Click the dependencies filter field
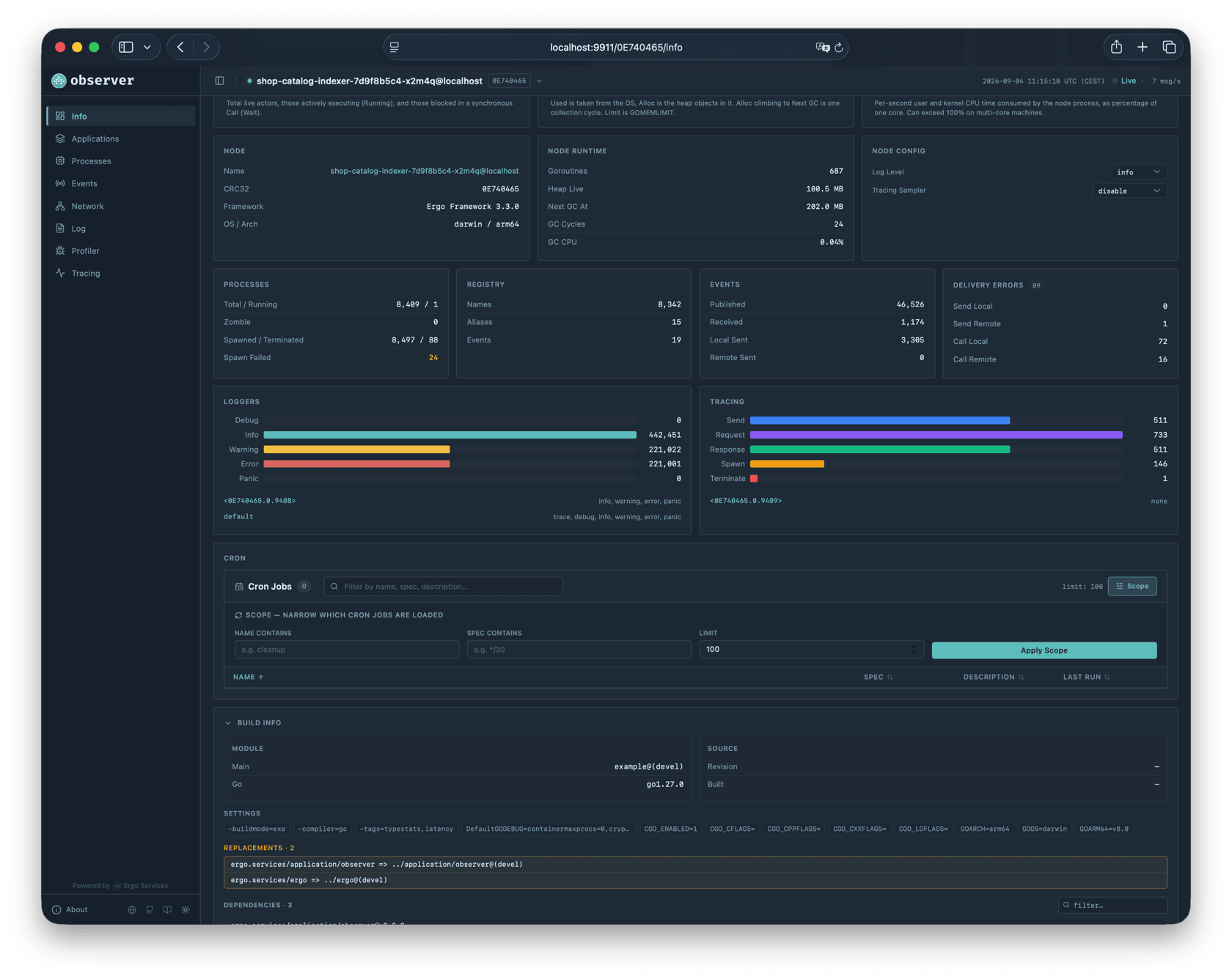This screenshot has height=979, width=1232. (1112, 905)
